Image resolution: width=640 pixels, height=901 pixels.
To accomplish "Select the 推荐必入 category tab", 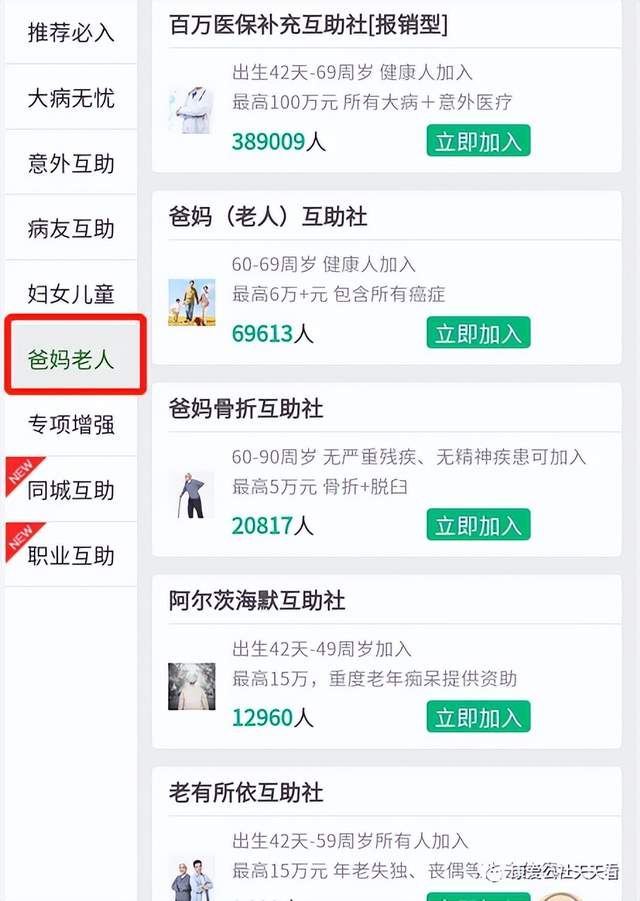I will (71, 33).
